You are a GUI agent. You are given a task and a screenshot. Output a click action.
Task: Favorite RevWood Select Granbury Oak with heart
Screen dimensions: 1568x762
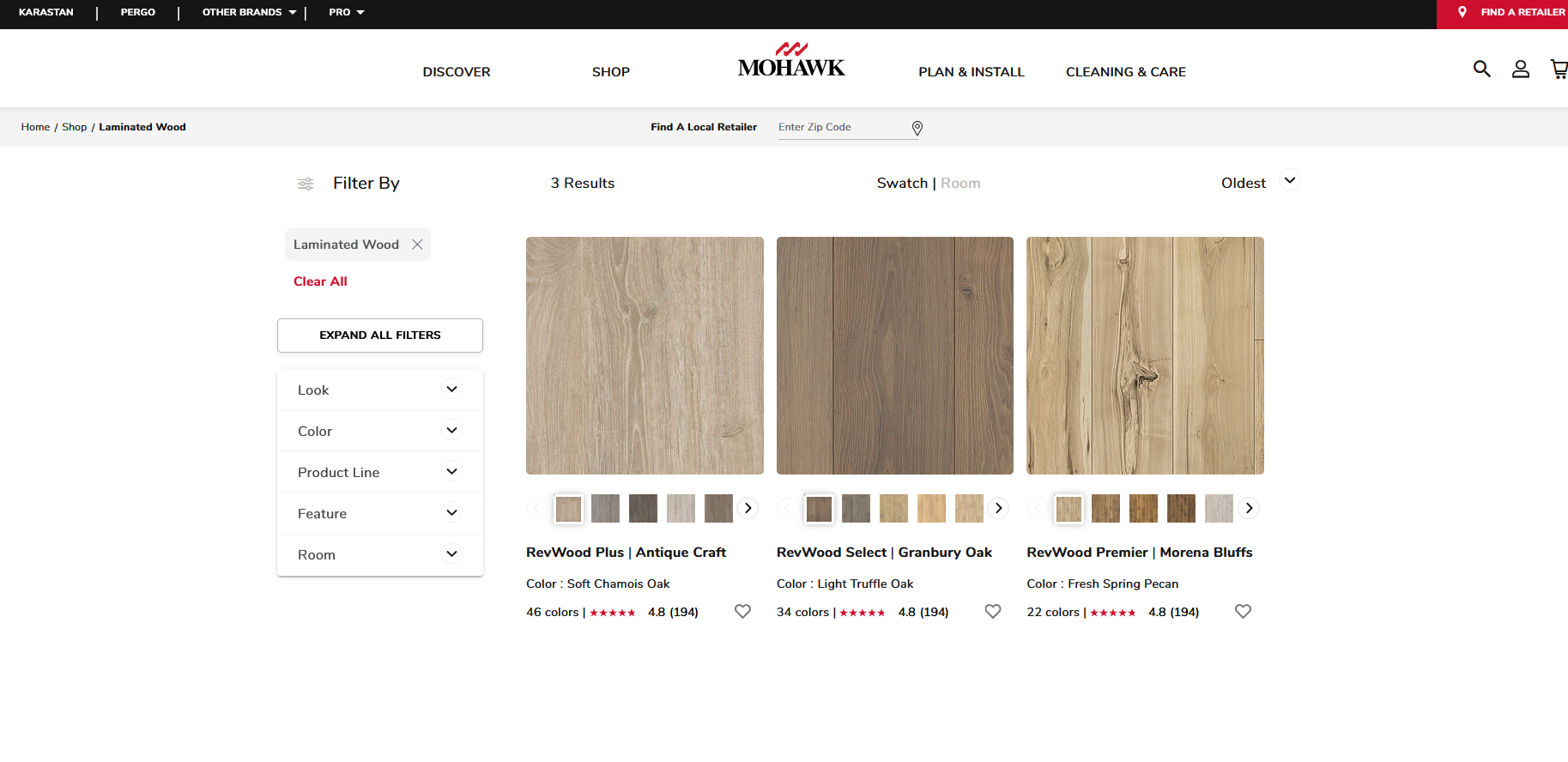coord(993,611)
